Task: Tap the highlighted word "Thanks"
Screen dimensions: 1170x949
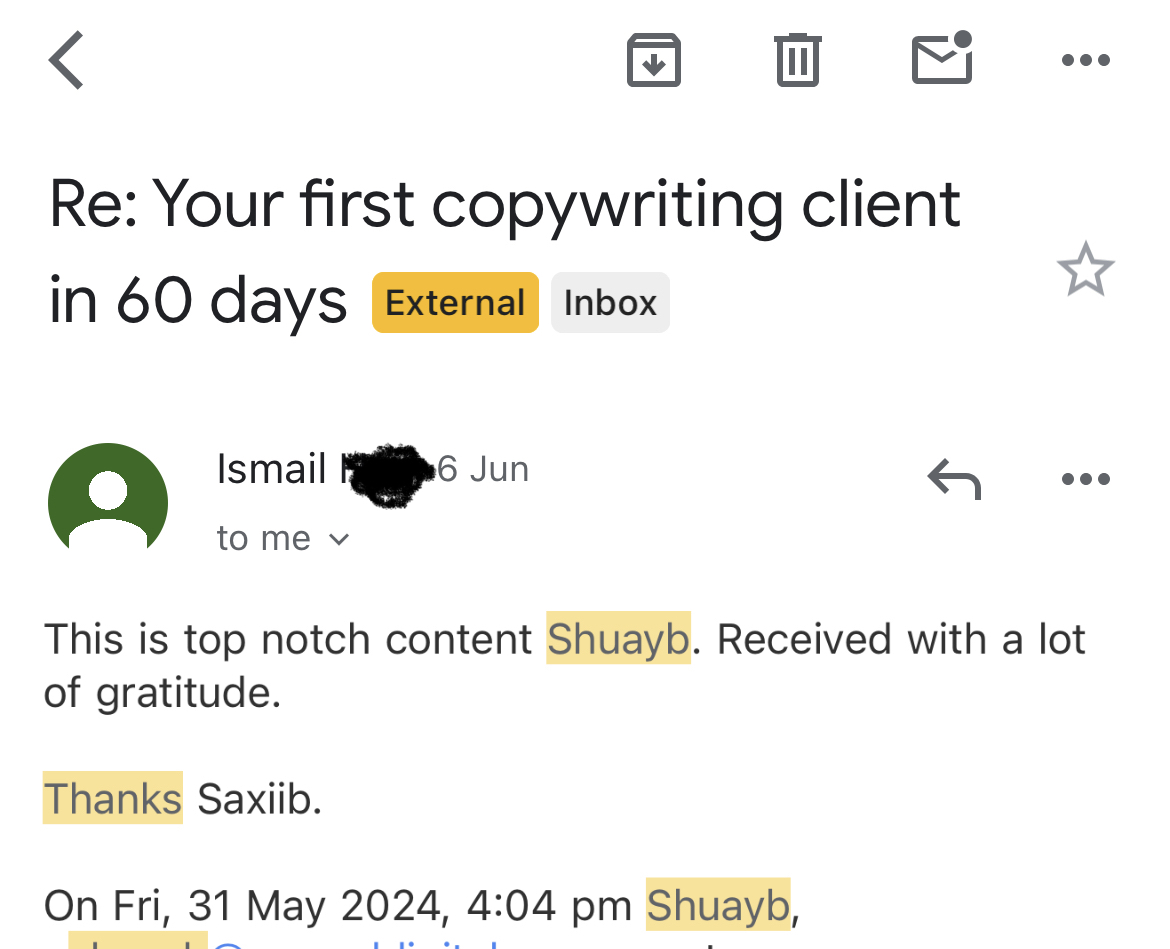Action: coord(112,799)
